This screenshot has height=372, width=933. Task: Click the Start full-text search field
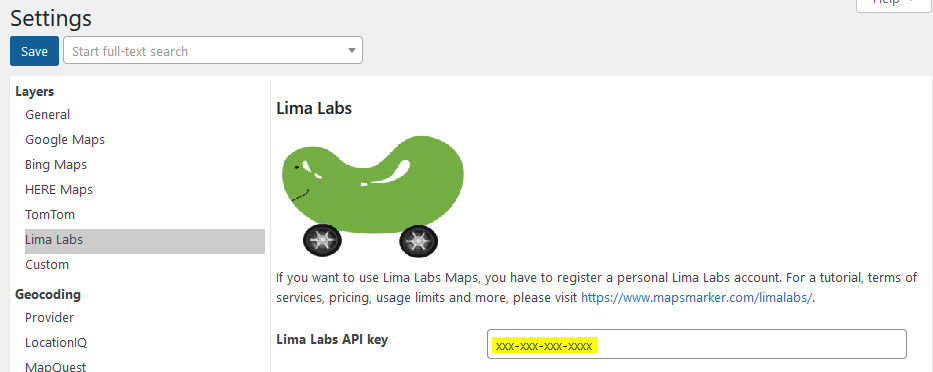pos(212,51)
